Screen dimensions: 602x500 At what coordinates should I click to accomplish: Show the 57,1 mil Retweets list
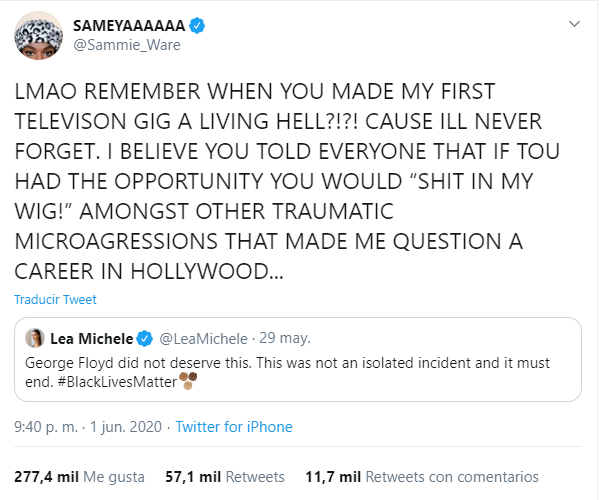click(x=225, y=477)
